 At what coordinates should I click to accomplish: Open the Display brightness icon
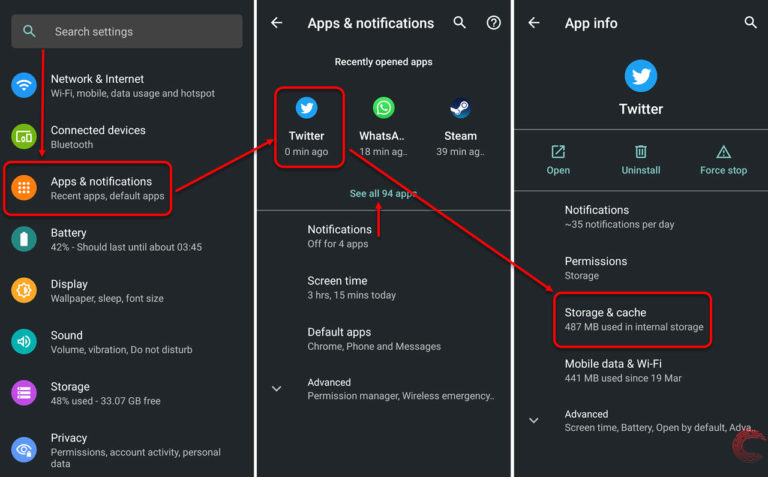(24, 290)
